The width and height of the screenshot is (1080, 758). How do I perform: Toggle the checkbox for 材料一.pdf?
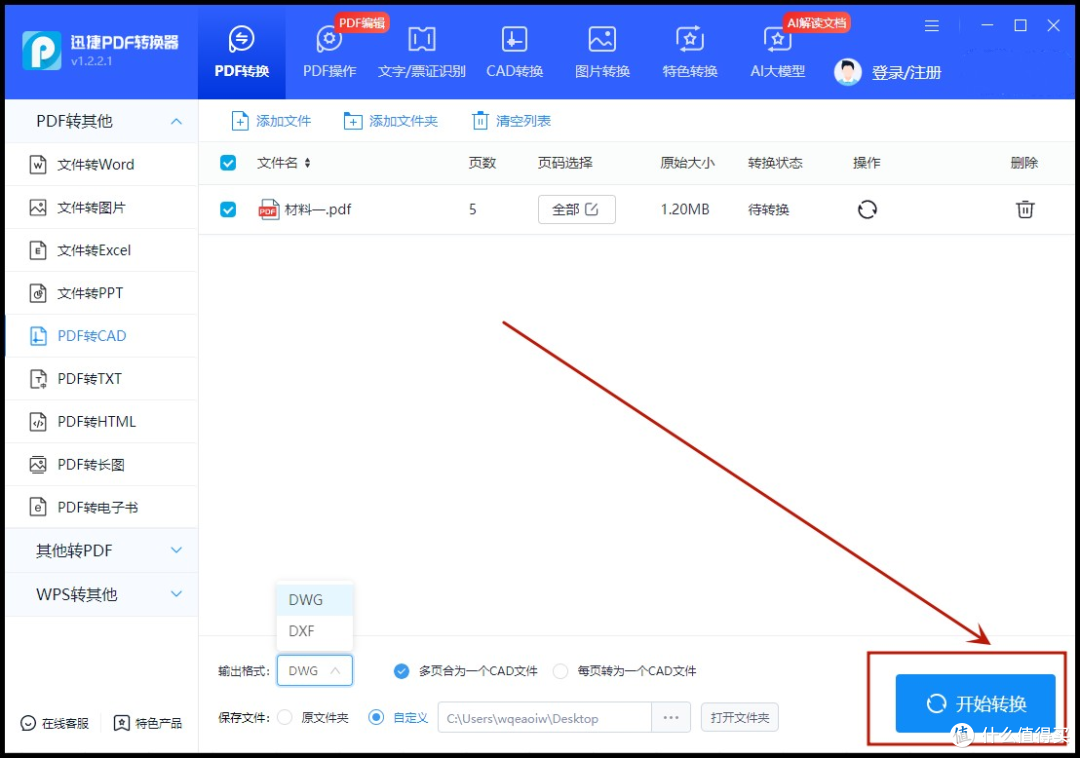228,209
